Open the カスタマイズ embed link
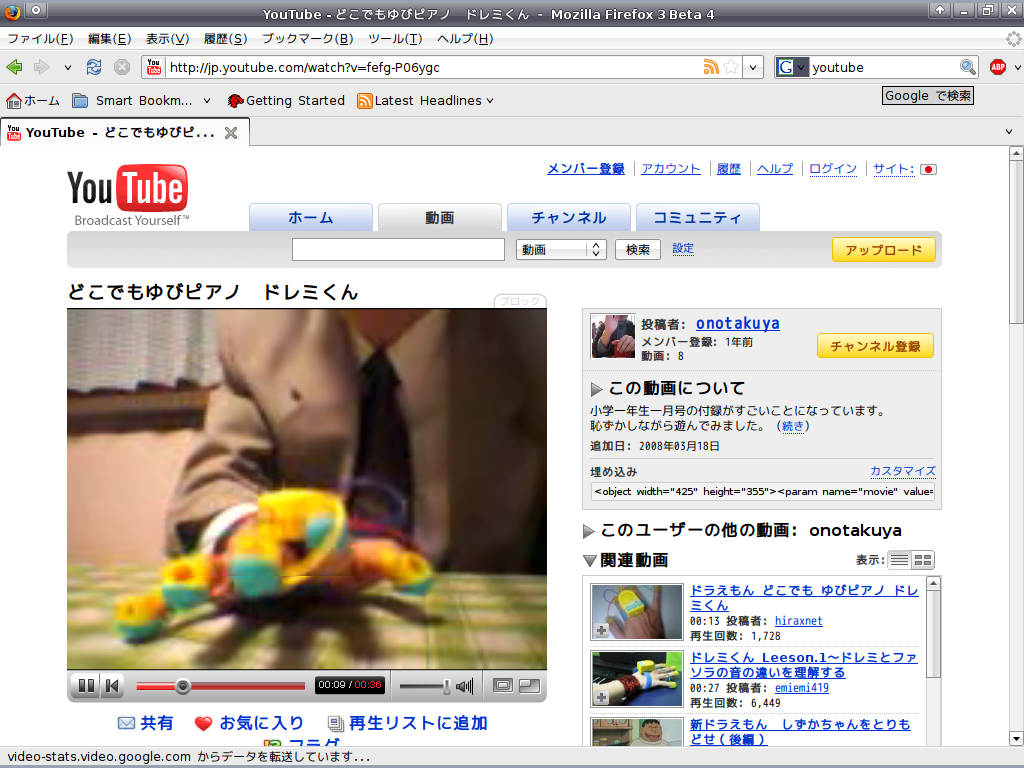Image resolution: width=1024 pixels, height=768 pixels. click(903, 471)
